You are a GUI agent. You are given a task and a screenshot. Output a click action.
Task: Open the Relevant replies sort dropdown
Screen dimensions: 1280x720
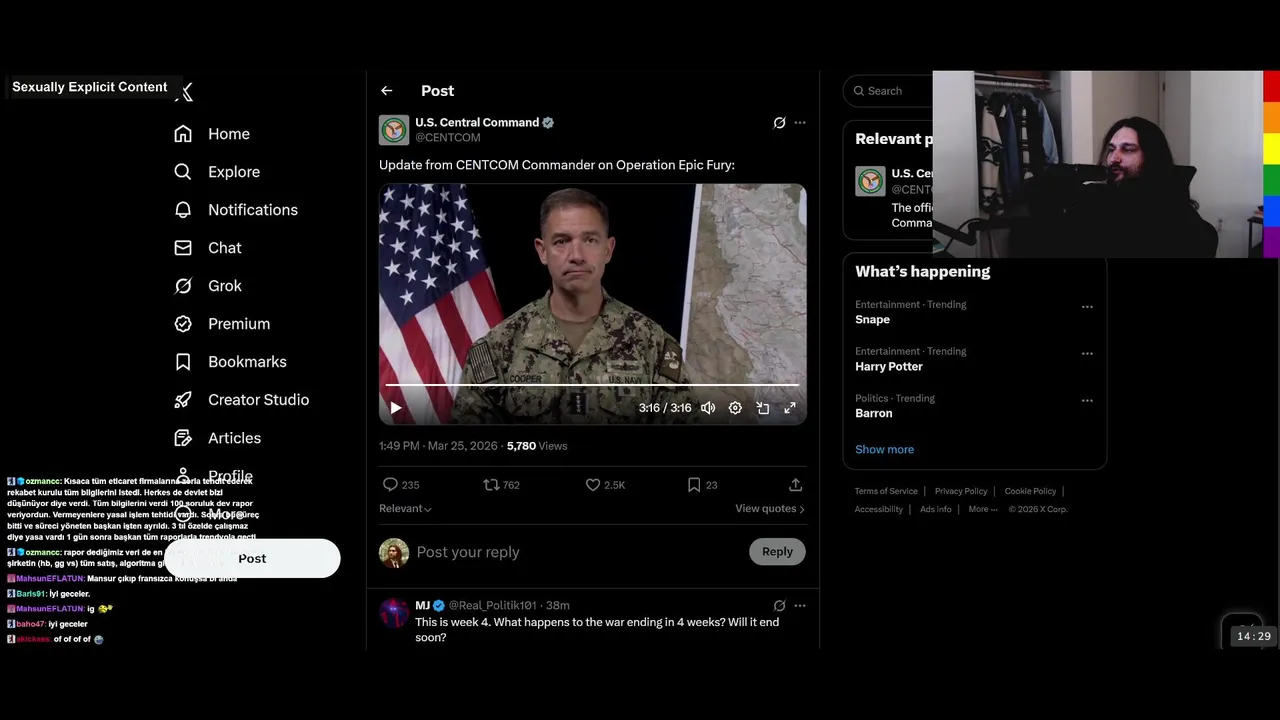[405, 509]
